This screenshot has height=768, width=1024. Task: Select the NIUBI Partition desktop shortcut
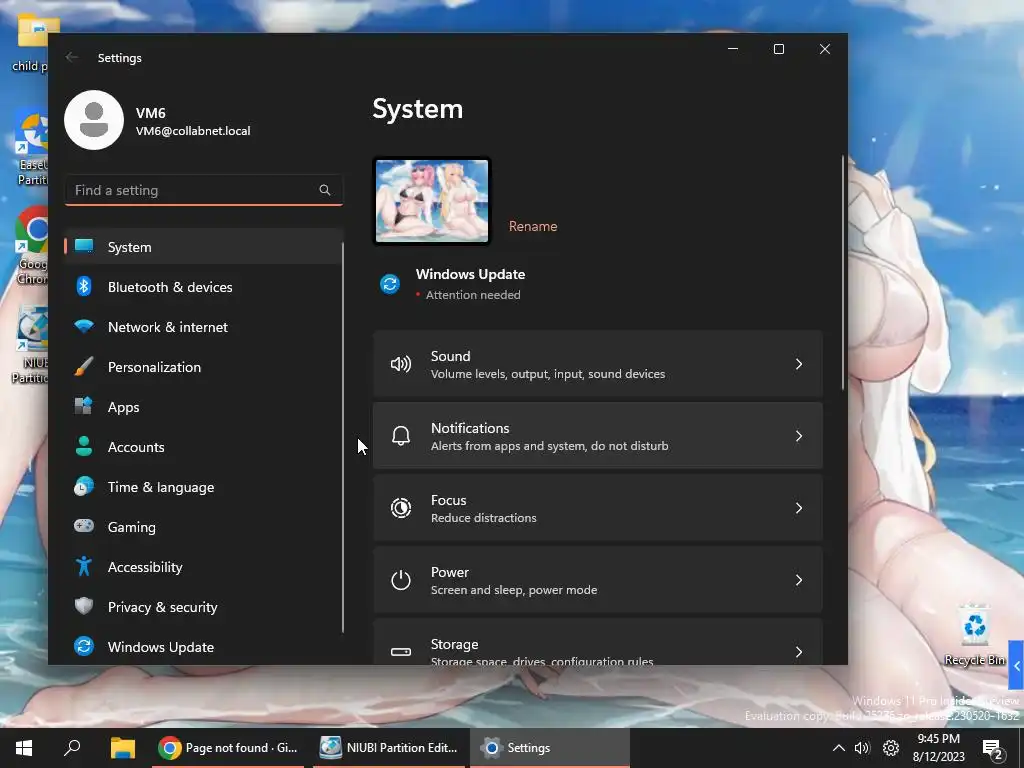click(x=30, y=346)
